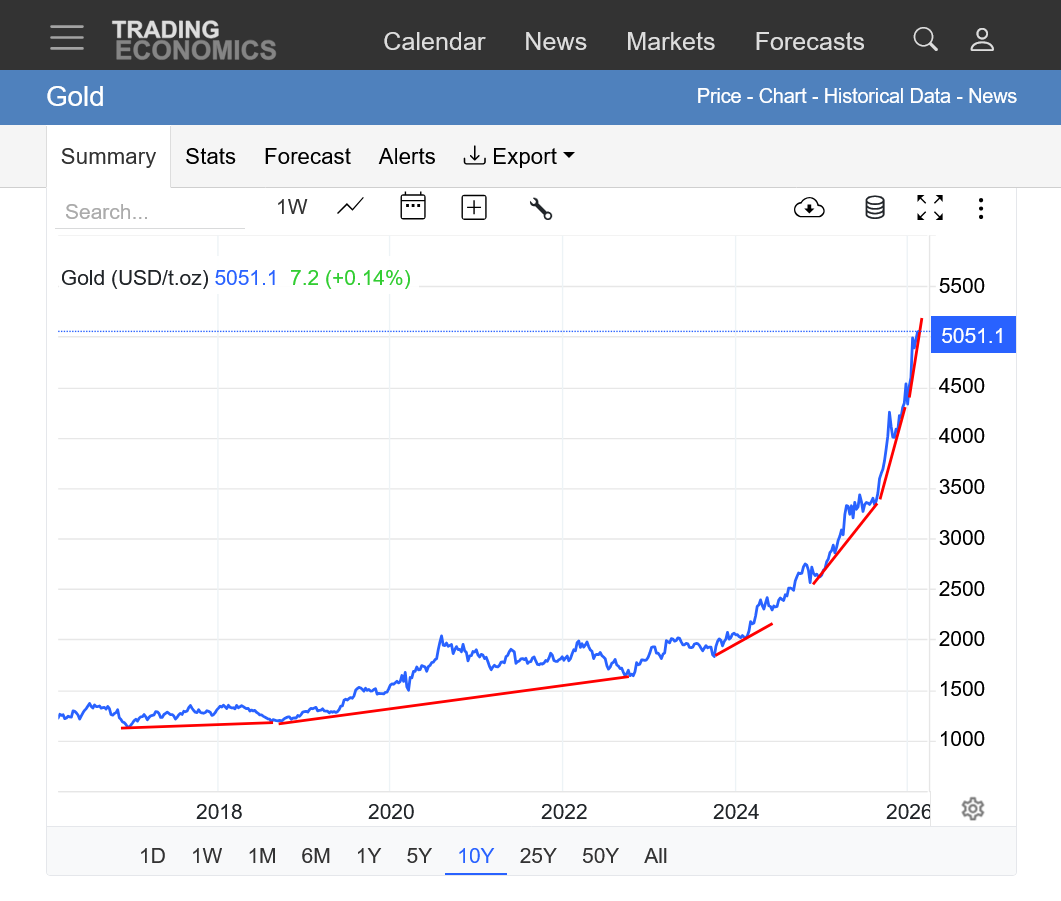Change chart type with line icon
The height and width of the screenshot is (901, 1061).
point(350,207)
